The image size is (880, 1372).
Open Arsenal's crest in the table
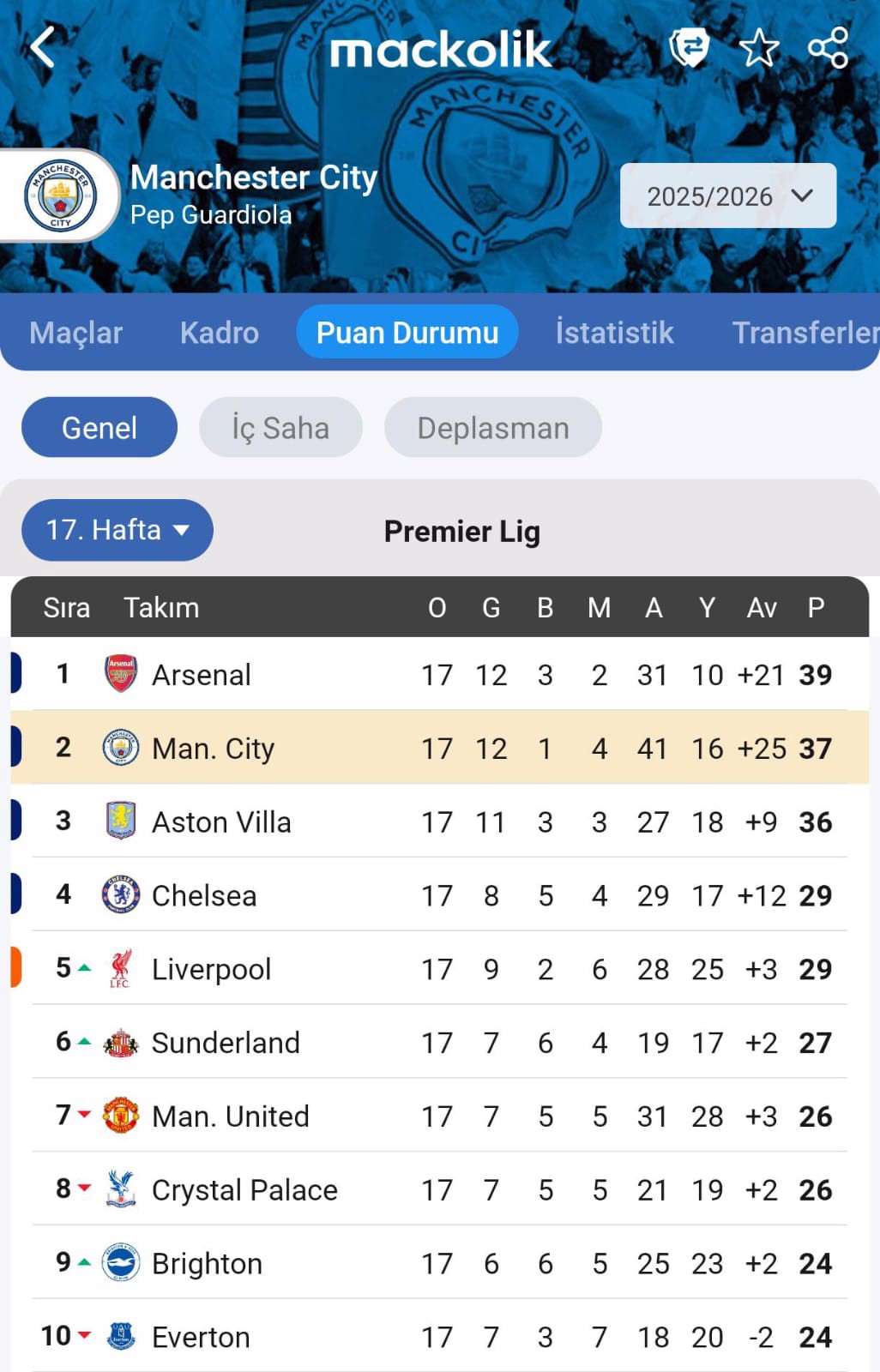121,674
